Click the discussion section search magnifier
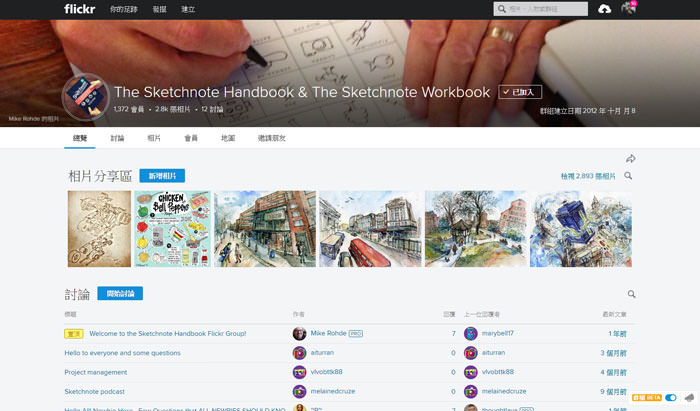Screen dimensions: 700x411 pos(631,294)
